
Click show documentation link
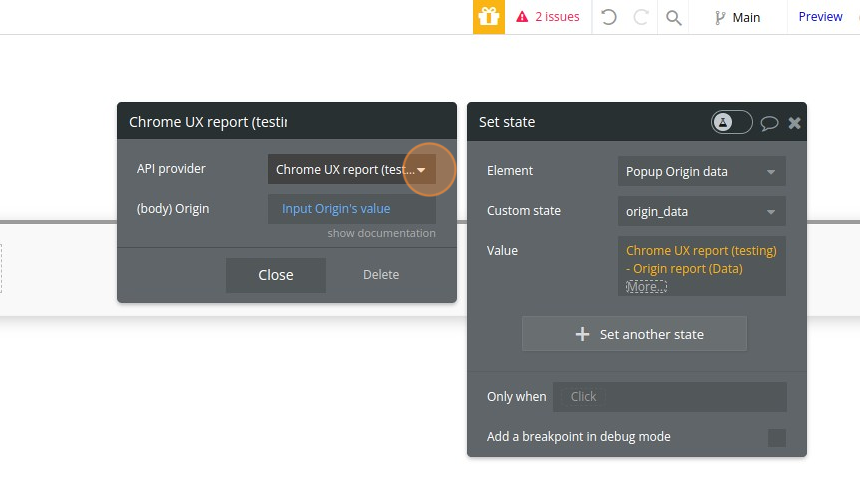(381, 233)
